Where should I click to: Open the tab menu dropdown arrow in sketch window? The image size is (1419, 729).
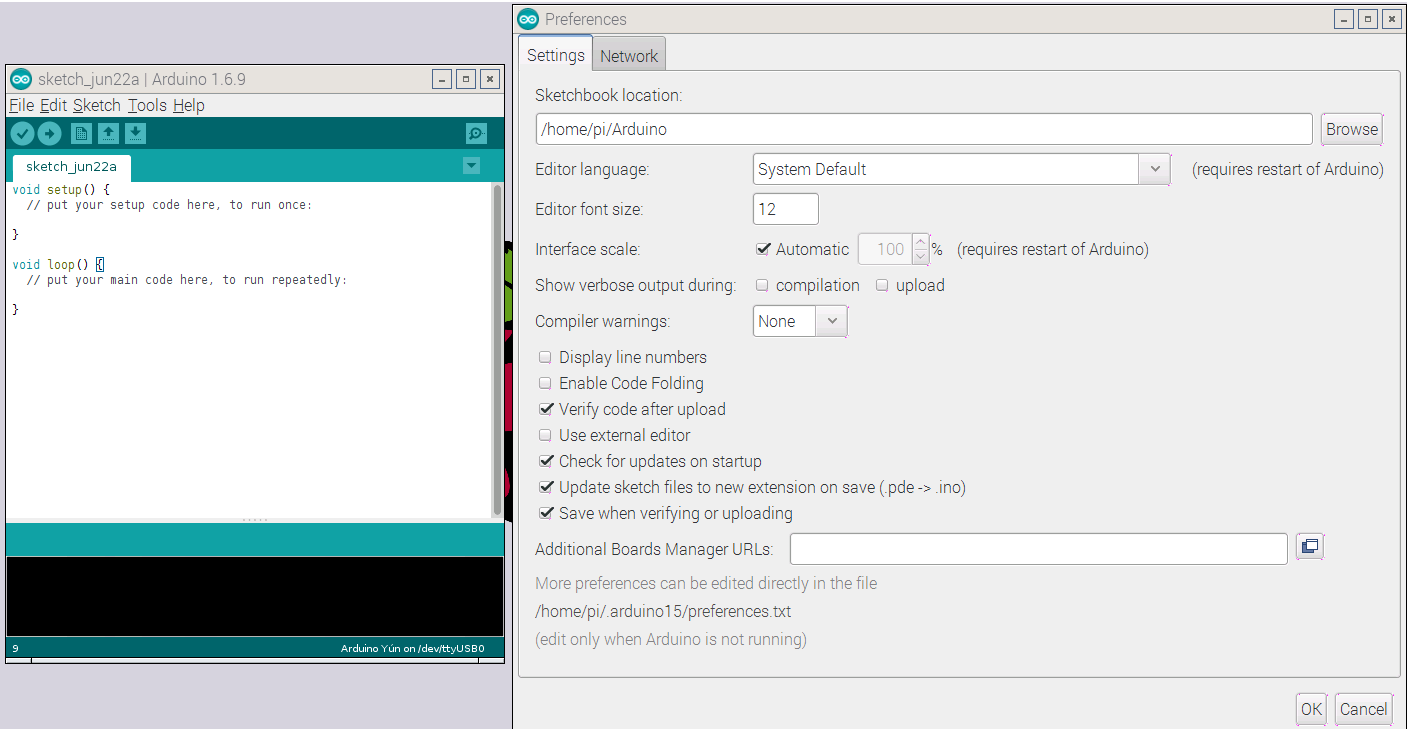[x=471, y=166]
